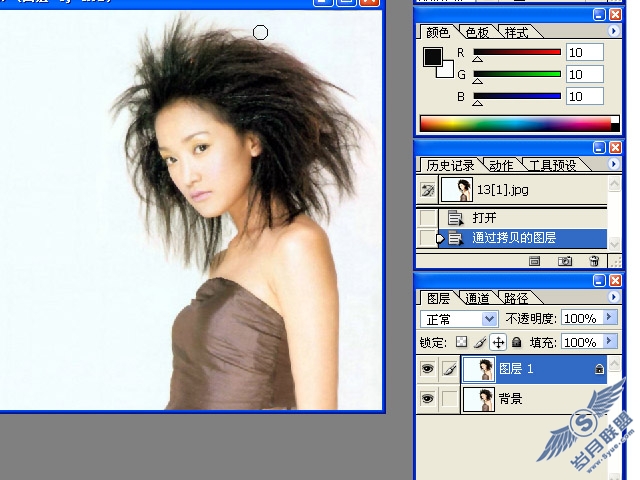
Task: Toggle lock image pixels brush icon
Action: 480,342
